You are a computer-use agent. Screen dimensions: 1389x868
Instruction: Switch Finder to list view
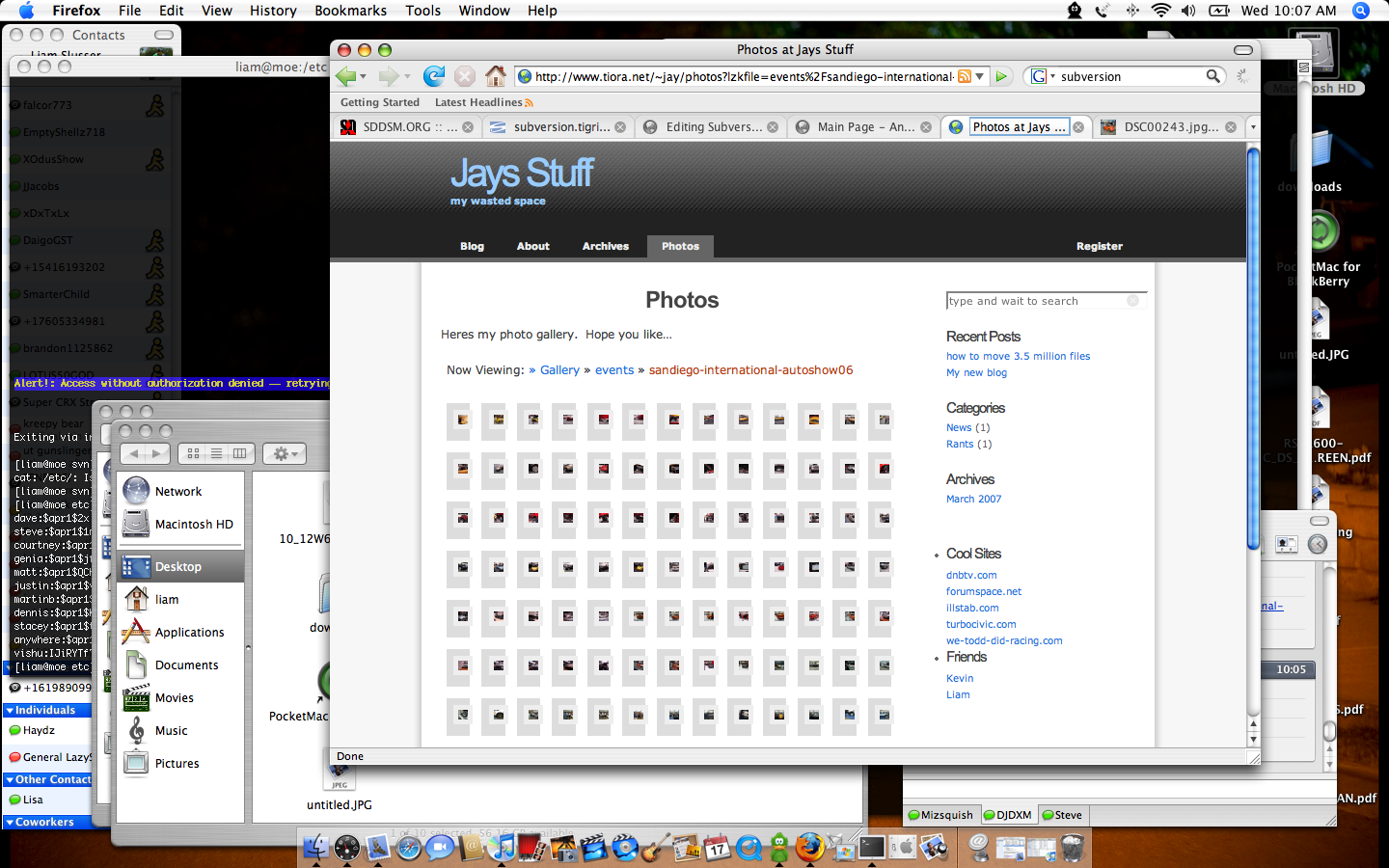click(x=216, y=453)
